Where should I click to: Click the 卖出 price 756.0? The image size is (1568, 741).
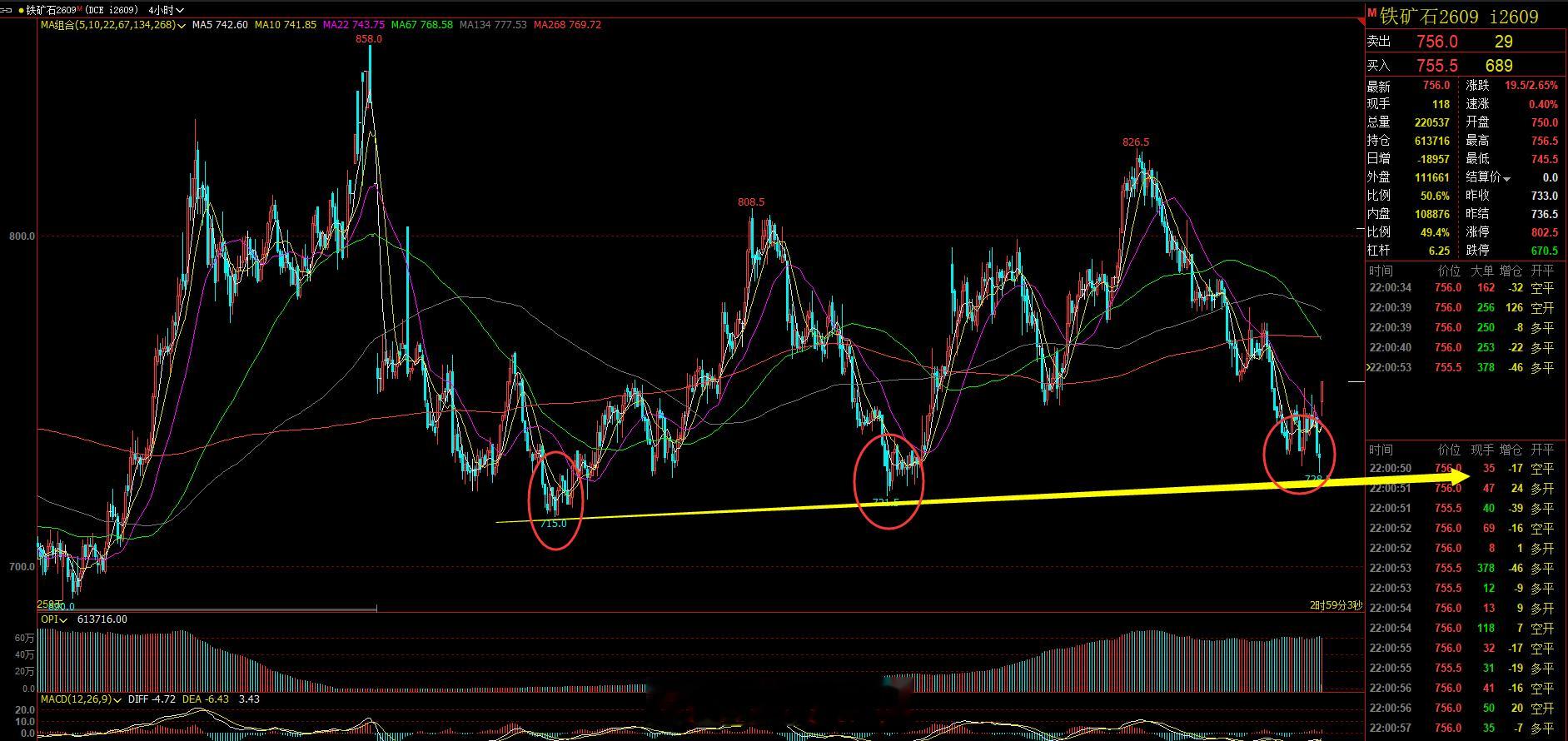tap(1436, 41)
